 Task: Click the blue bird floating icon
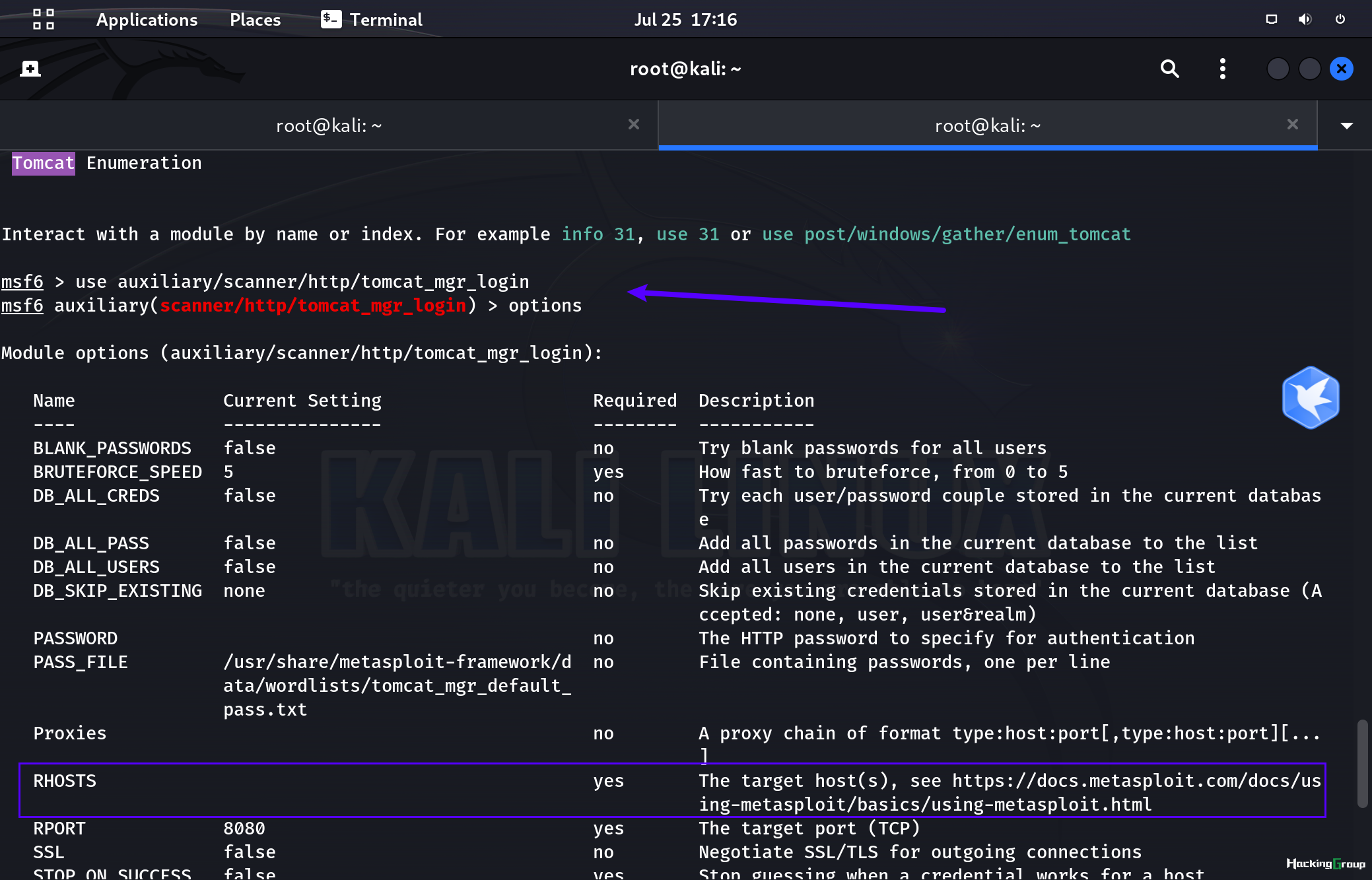[1311, 397]
